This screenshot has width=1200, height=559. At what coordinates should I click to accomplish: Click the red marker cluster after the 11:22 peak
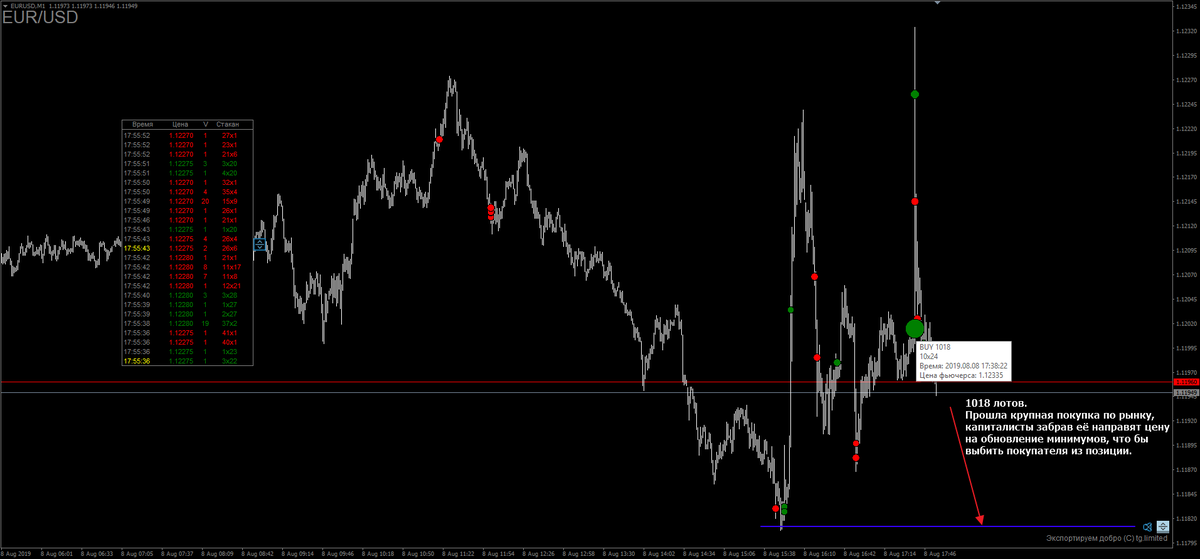pyautogui.click(x=490, y=212)
